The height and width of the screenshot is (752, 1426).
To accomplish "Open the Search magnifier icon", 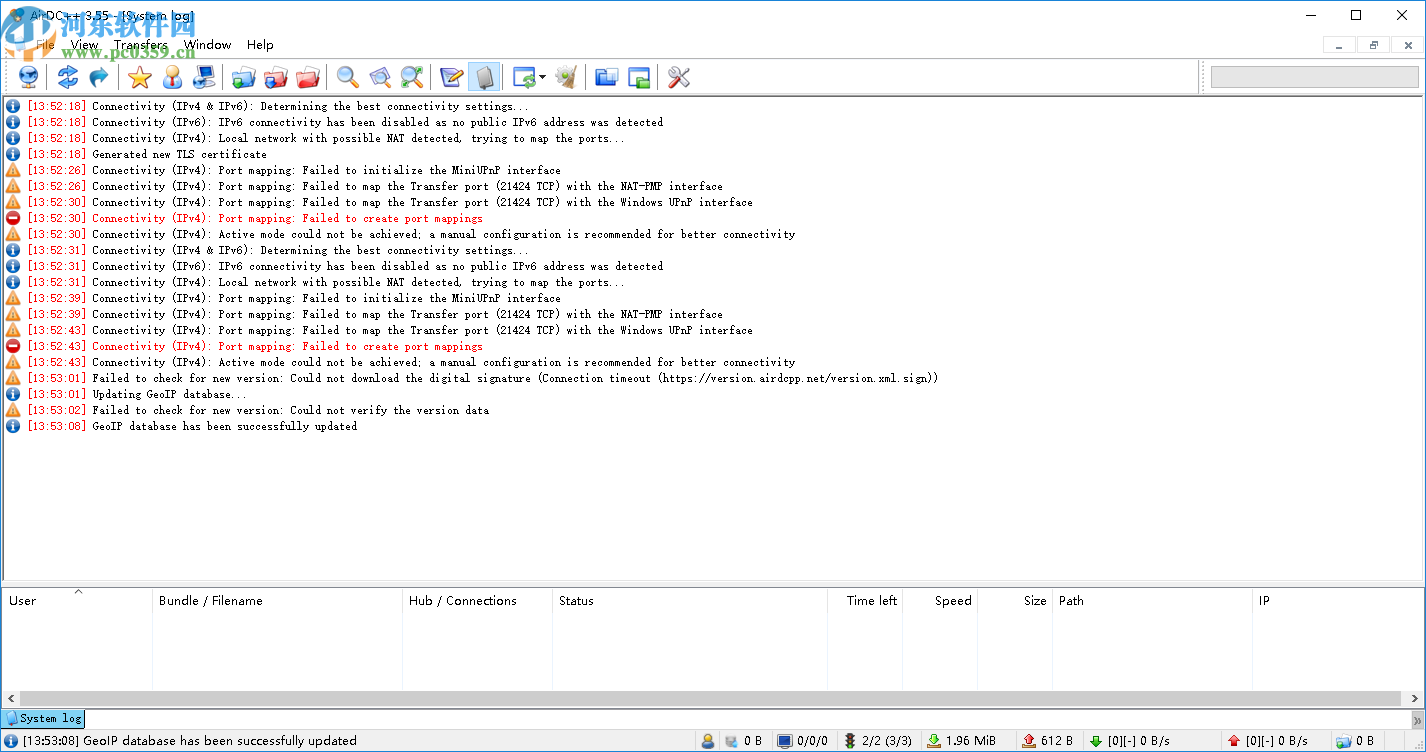I will 347,77.
